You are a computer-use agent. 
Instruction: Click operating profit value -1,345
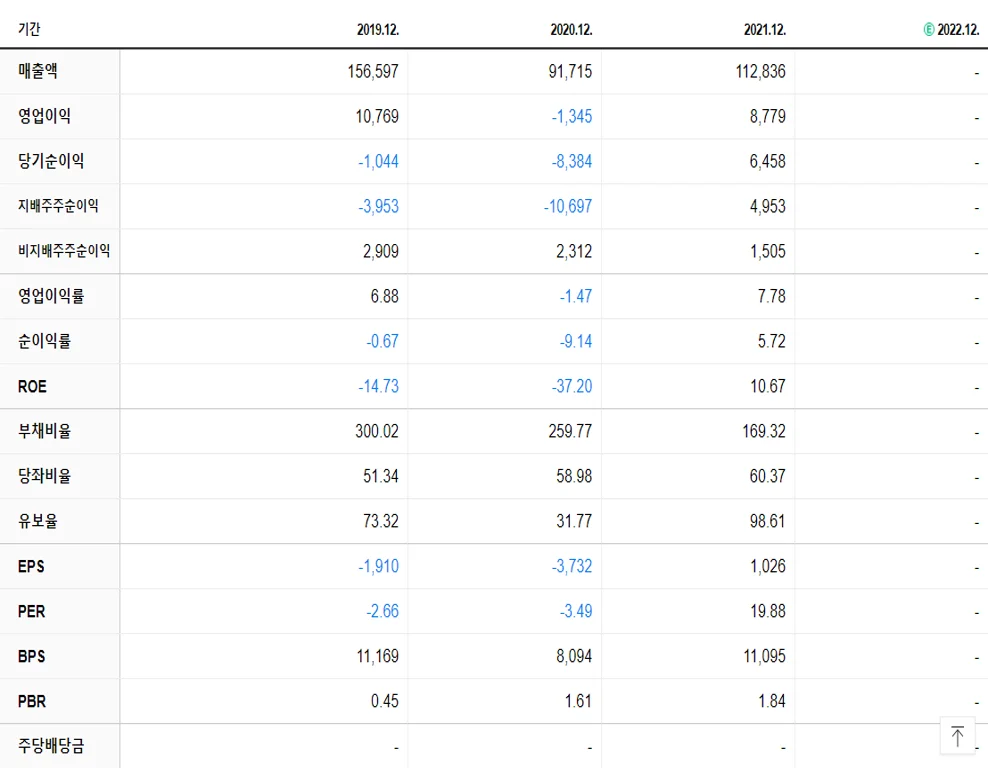tap(572, 117)
